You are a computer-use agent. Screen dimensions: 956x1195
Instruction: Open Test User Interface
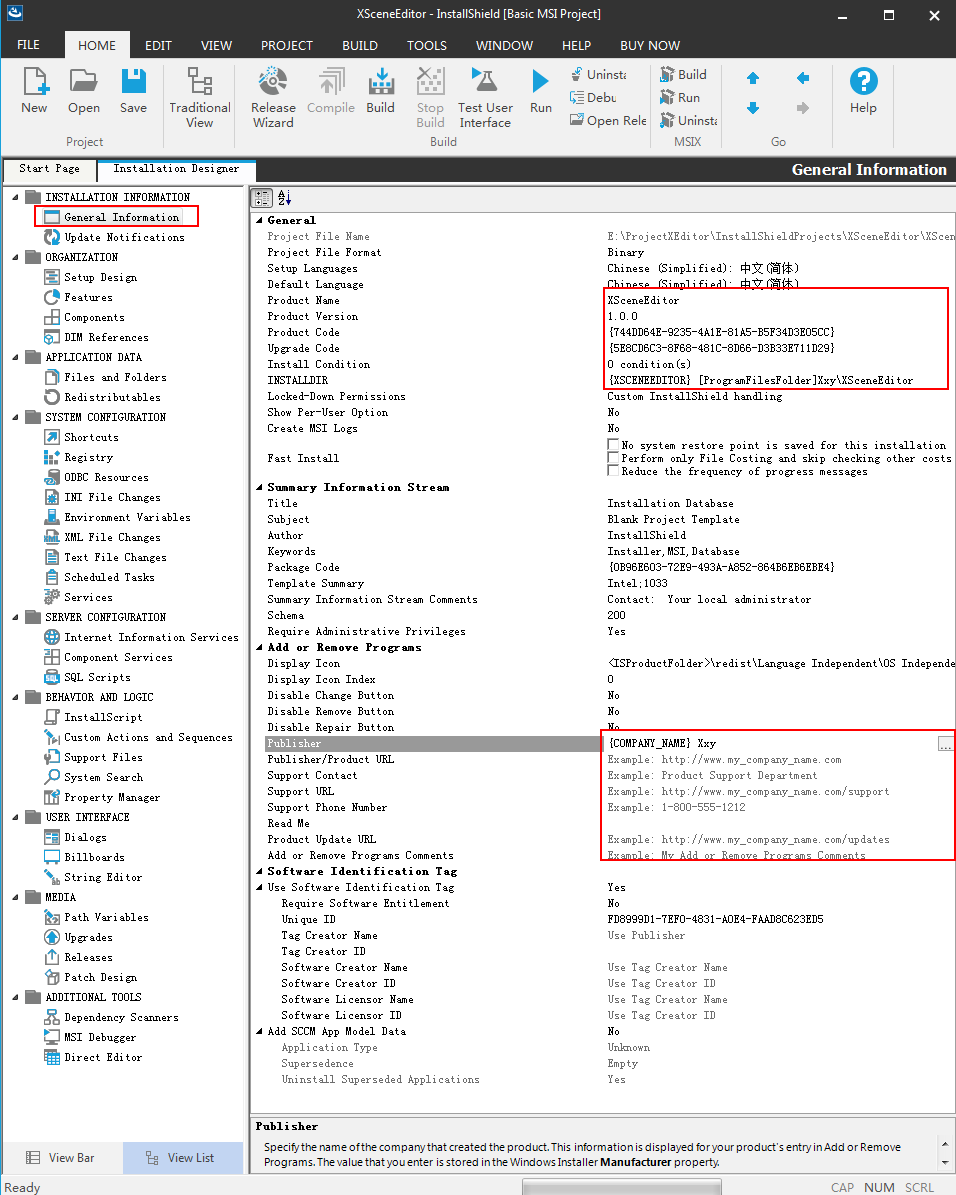(485, 98)
